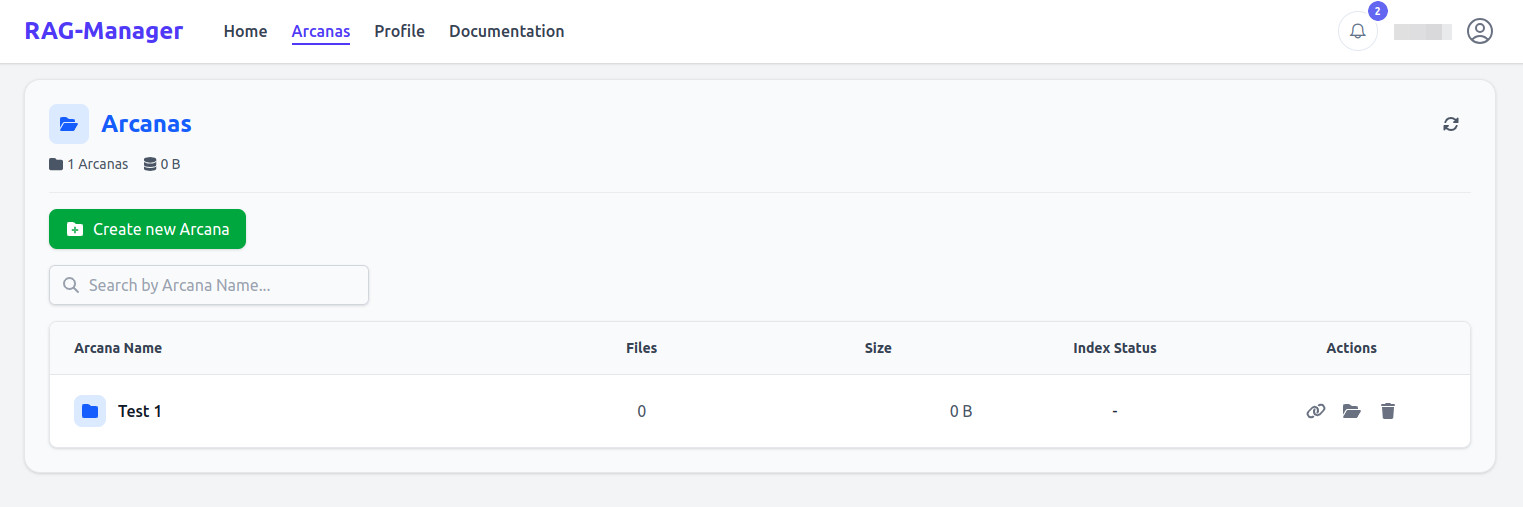The width and height of the screenshot is (1523, 507).
Task: Click the Arcanas header folder icon
Action: point(69,124)
